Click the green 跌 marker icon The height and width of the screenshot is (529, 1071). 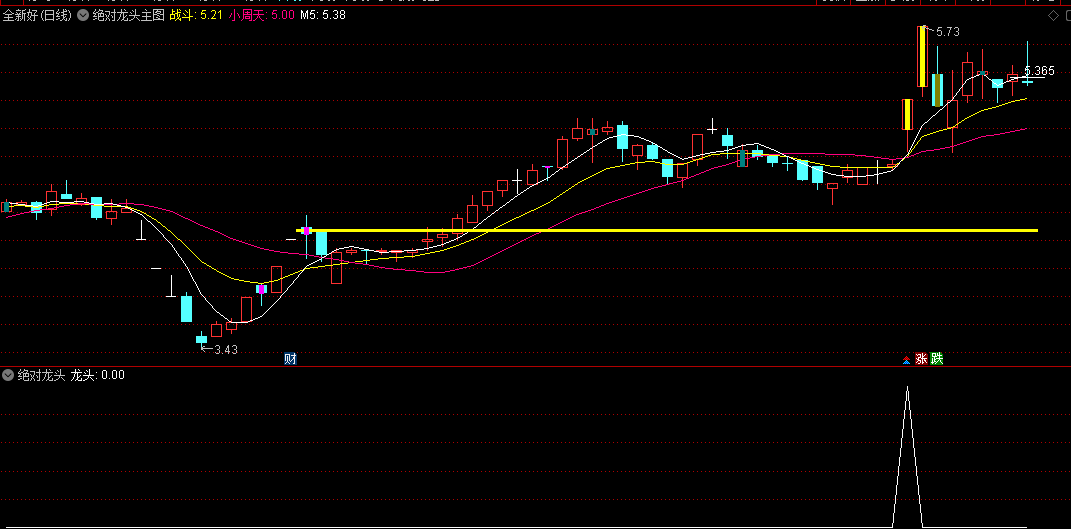pos(936,358)
